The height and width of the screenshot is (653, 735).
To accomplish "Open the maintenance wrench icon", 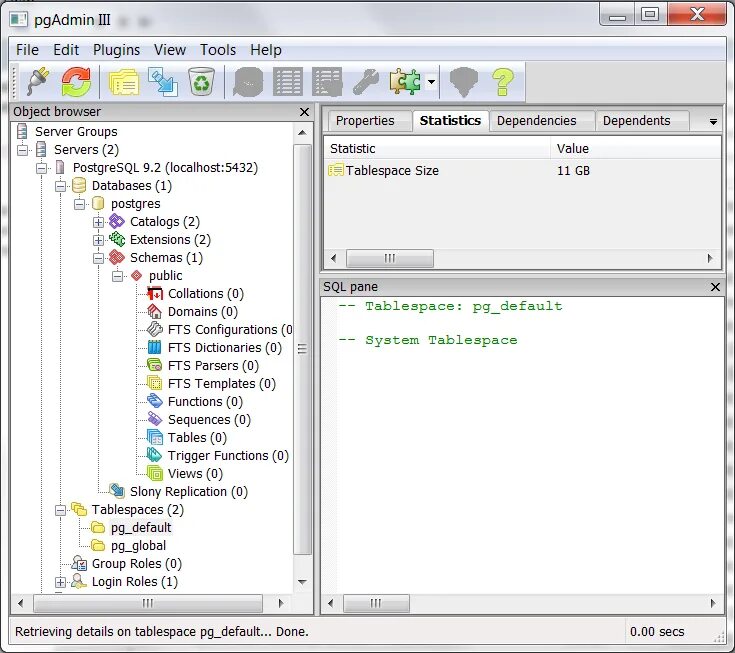I will pyautogui.click(x=366, y=83).
